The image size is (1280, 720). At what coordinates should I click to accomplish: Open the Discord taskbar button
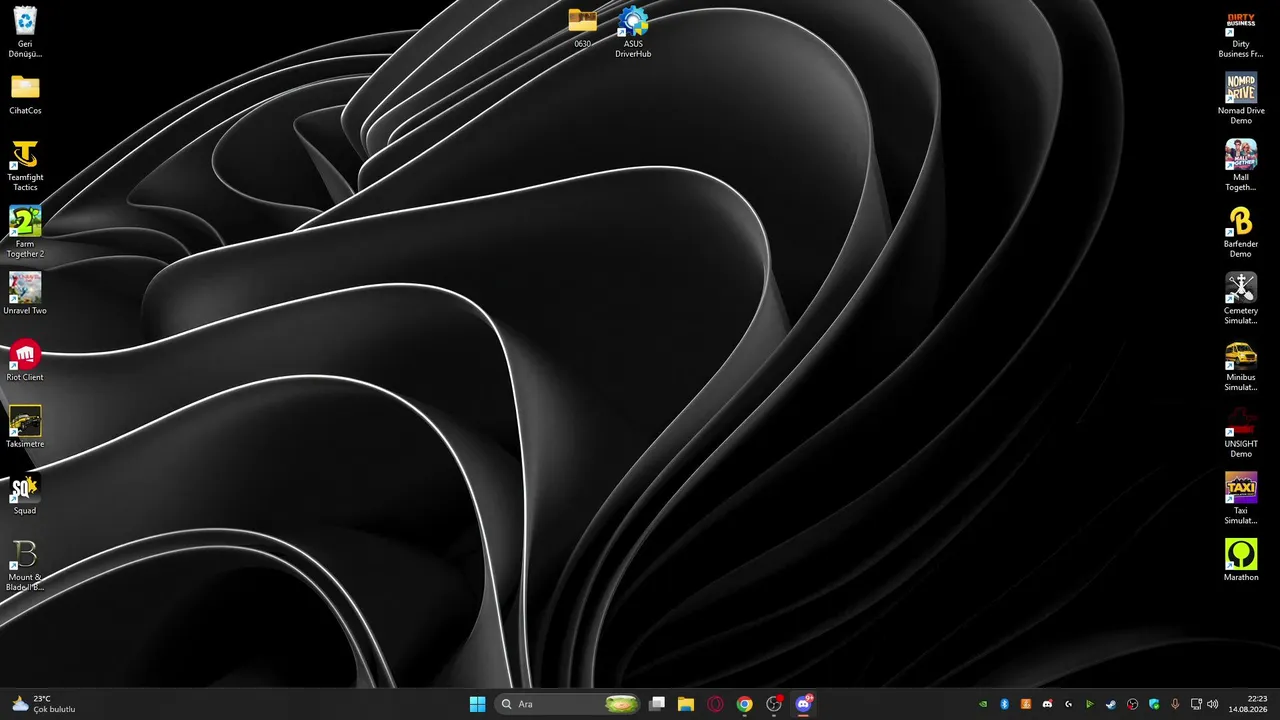[x=803, y=704]
